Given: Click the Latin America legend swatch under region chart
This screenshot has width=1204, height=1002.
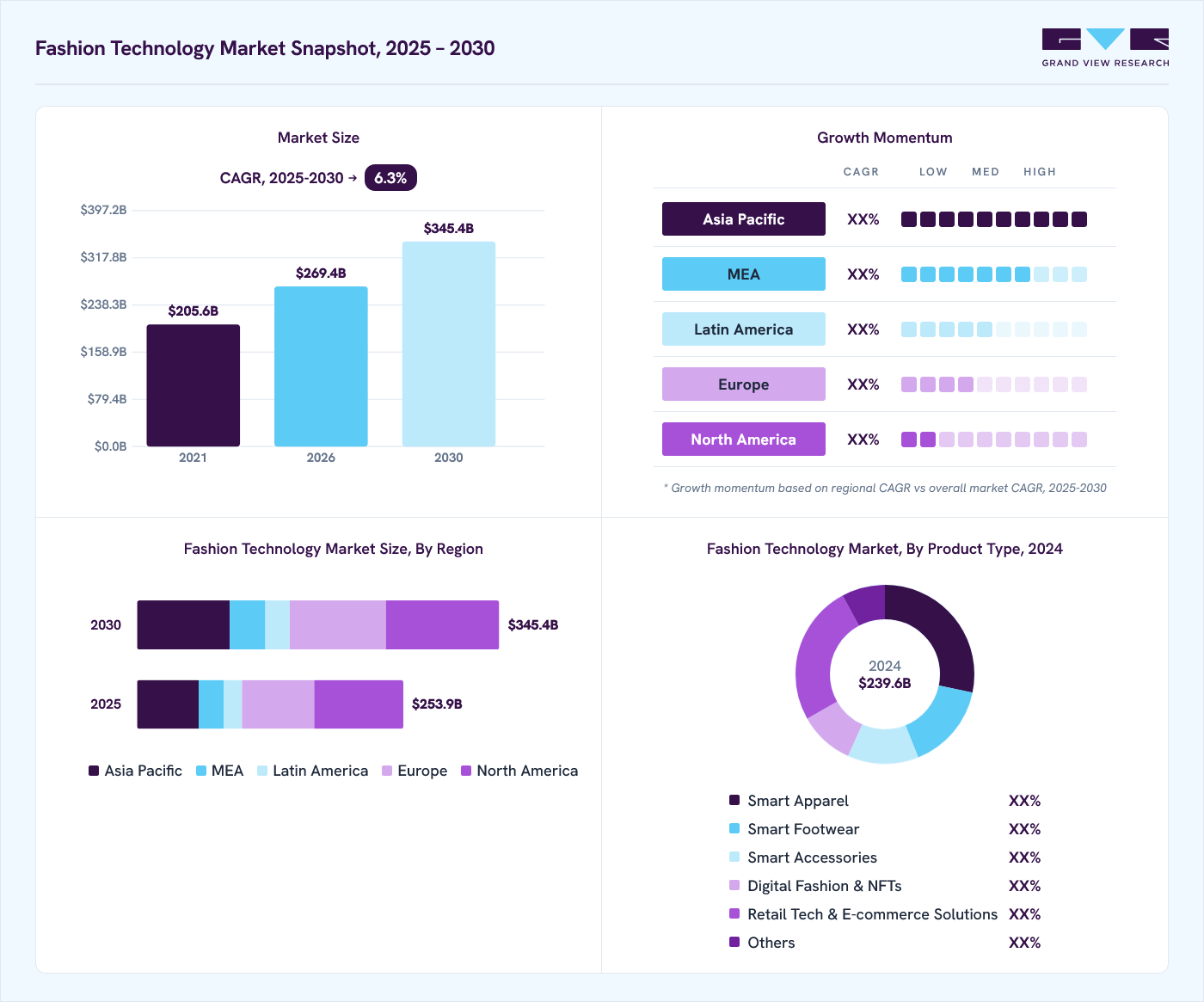Looking at the screenshot, I should pos(262,771).
